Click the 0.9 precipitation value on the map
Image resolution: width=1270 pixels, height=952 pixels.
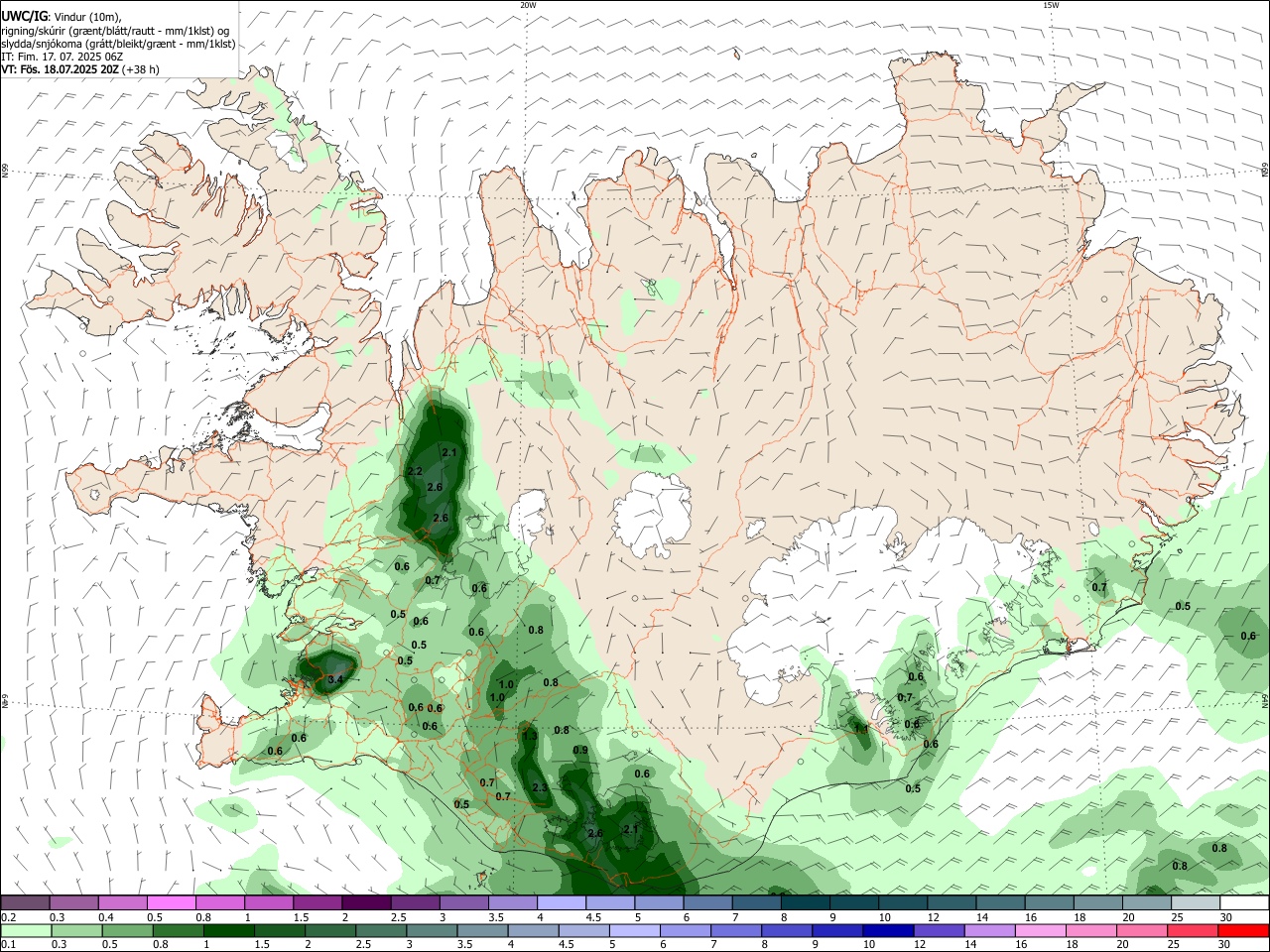tap(580, 751)
